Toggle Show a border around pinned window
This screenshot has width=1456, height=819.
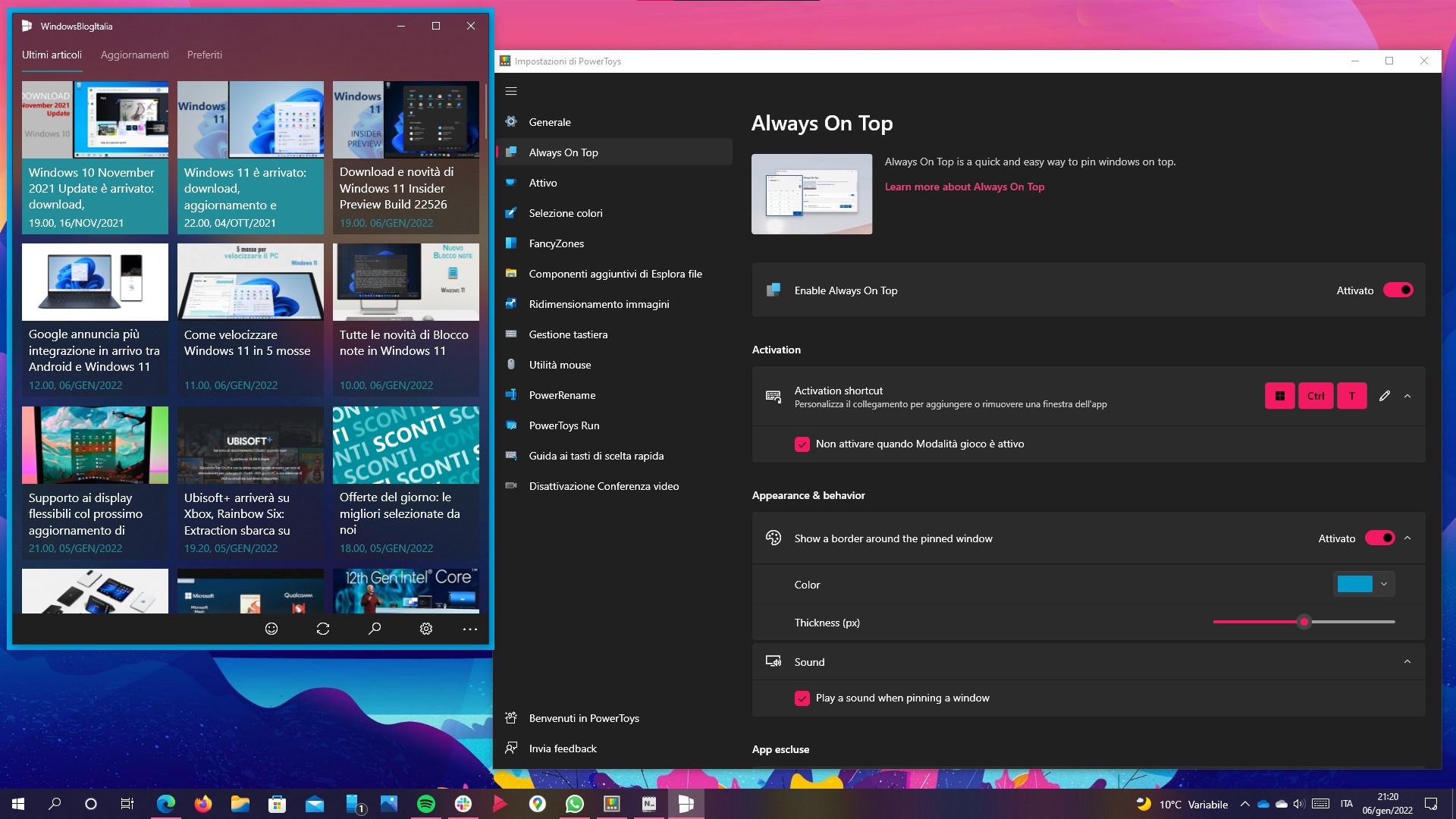[x=1379, y=538]
